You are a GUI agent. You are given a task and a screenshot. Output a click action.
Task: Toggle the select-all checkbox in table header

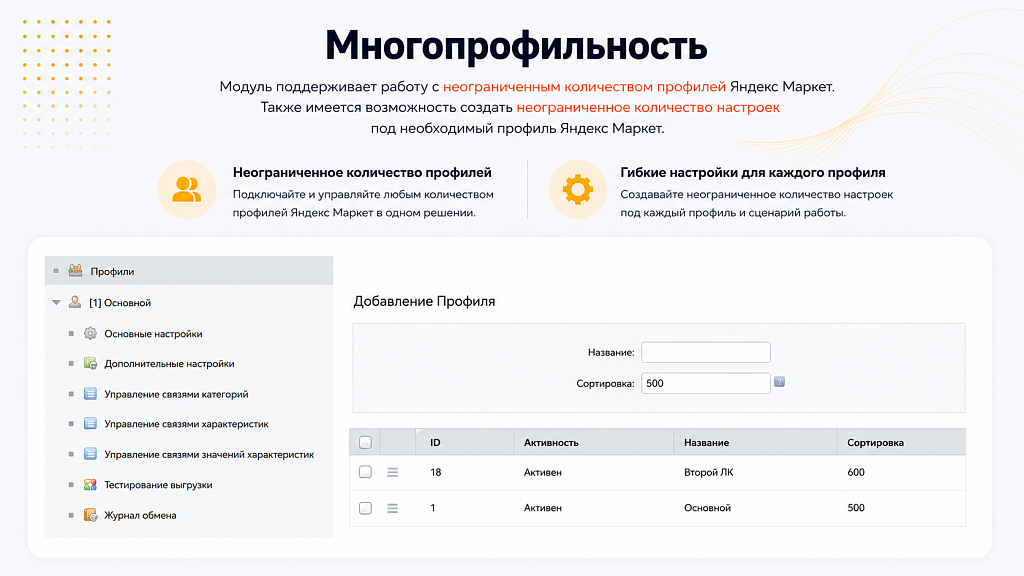[x=366, y=443]
